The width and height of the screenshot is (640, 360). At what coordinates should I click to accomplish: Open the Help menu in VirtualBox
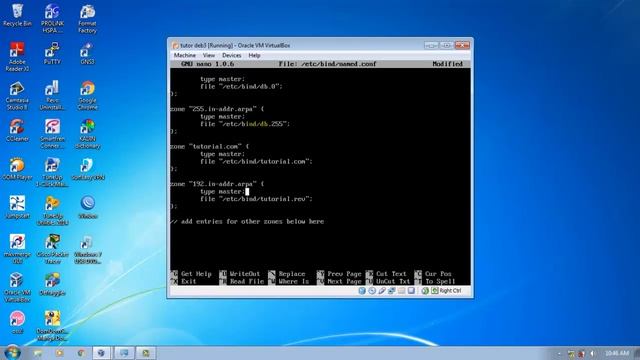tap(254, 55)
